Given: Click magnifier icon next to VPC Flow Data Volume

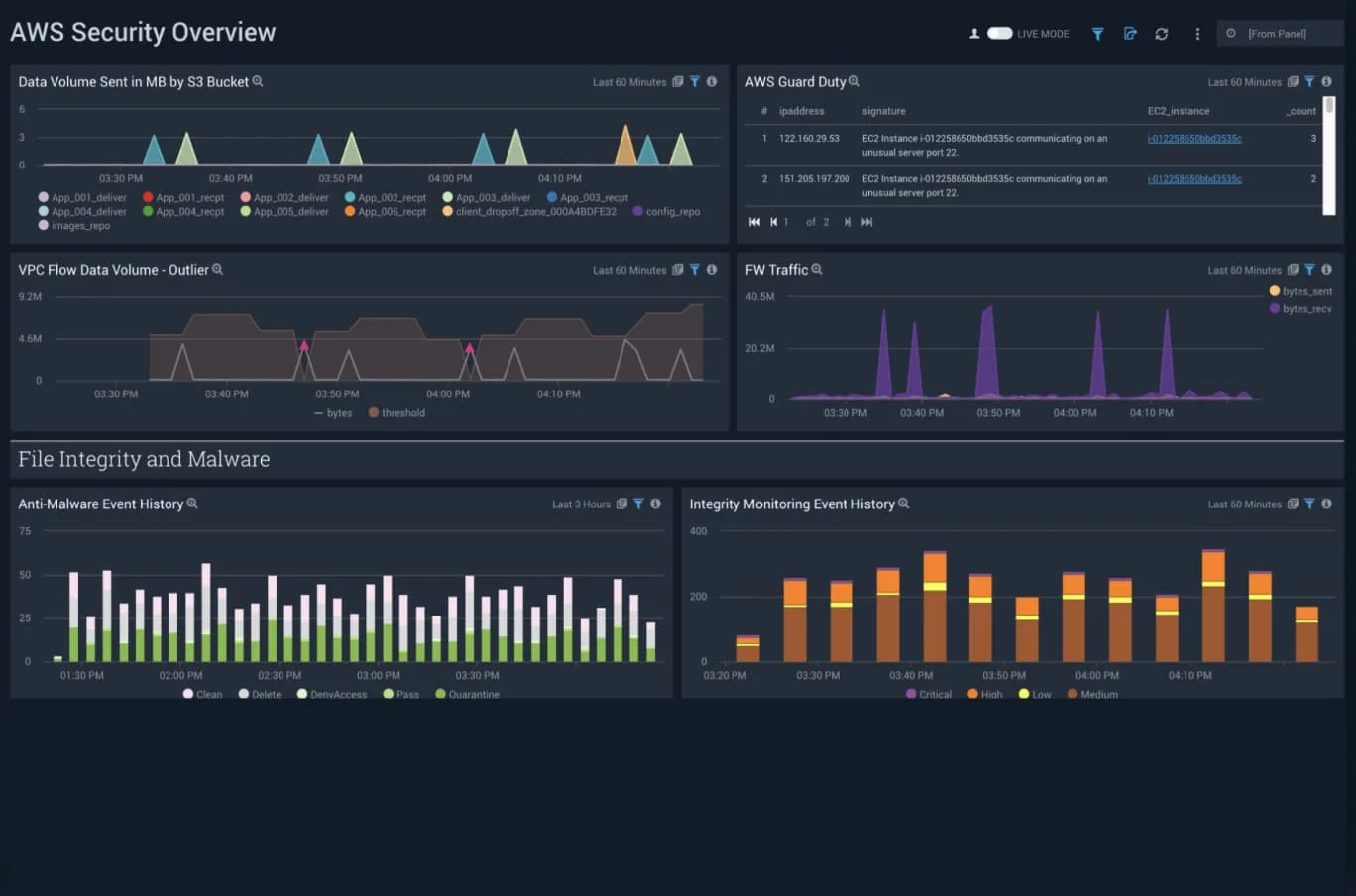Looking at the screenshot, I should (x=217, y=269).
